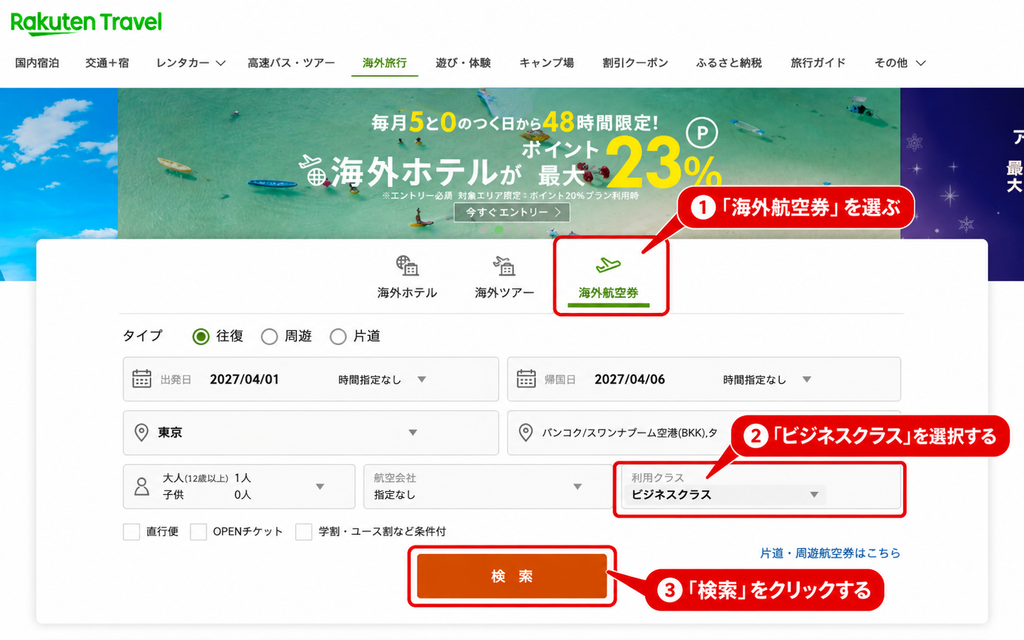Viewport: 1024px width, 640px height.
Task: Switch to the 海外航空券 tab
Action: [x=608, y=279]
